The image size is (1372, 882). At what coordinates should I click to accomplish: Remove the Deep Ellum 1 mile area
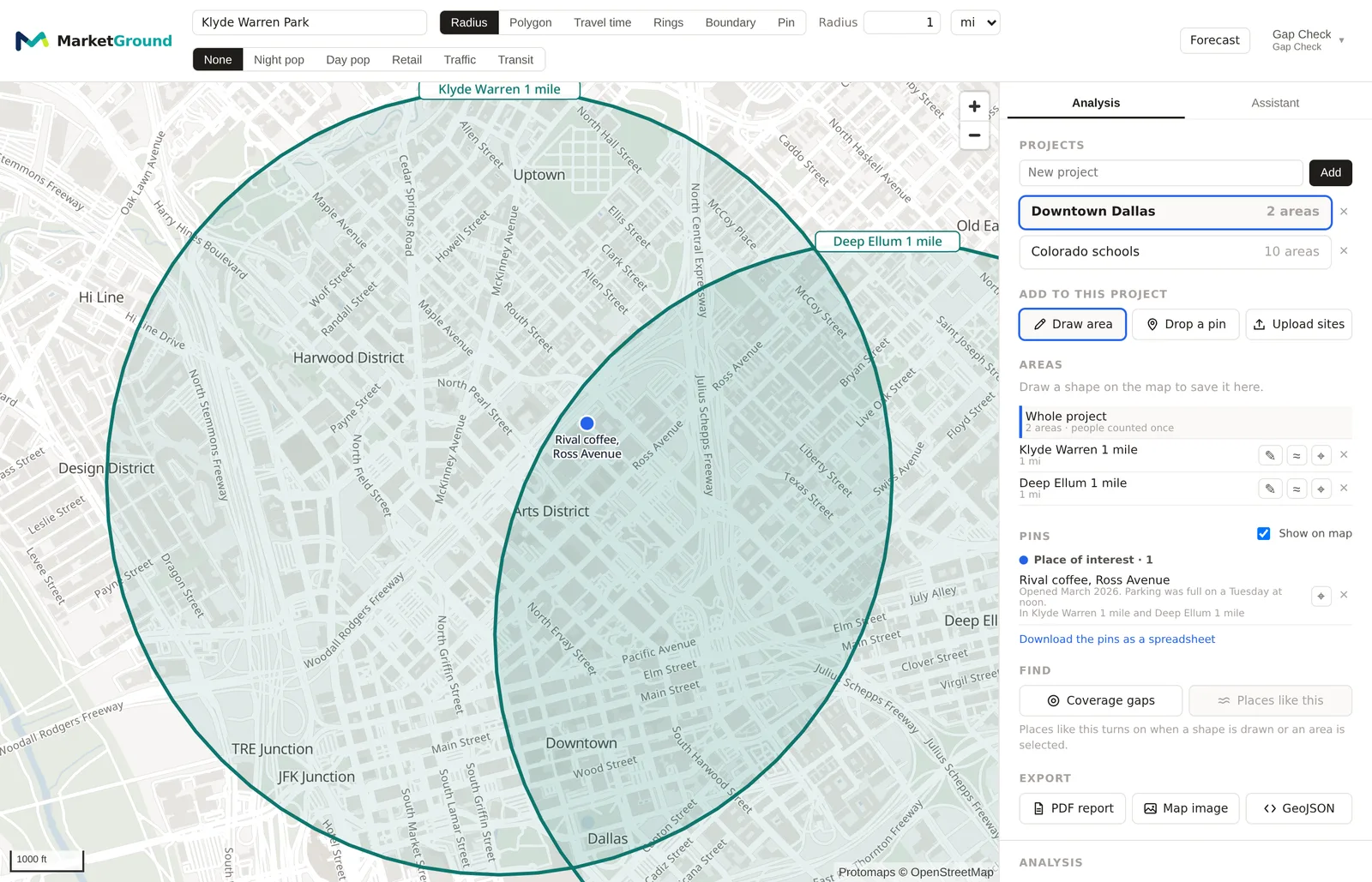[1344, 489]
